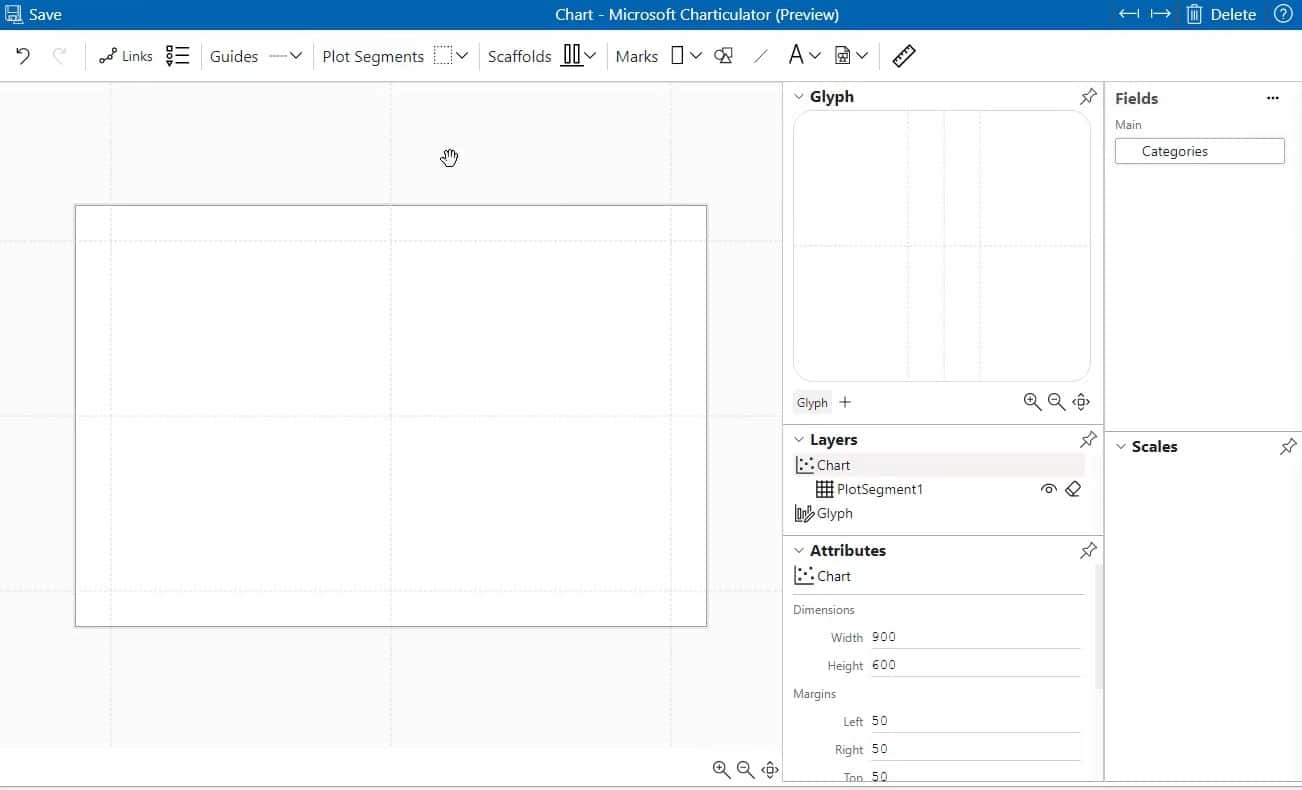Click the right-arrow icon in title bar

tap(1161, 14)
